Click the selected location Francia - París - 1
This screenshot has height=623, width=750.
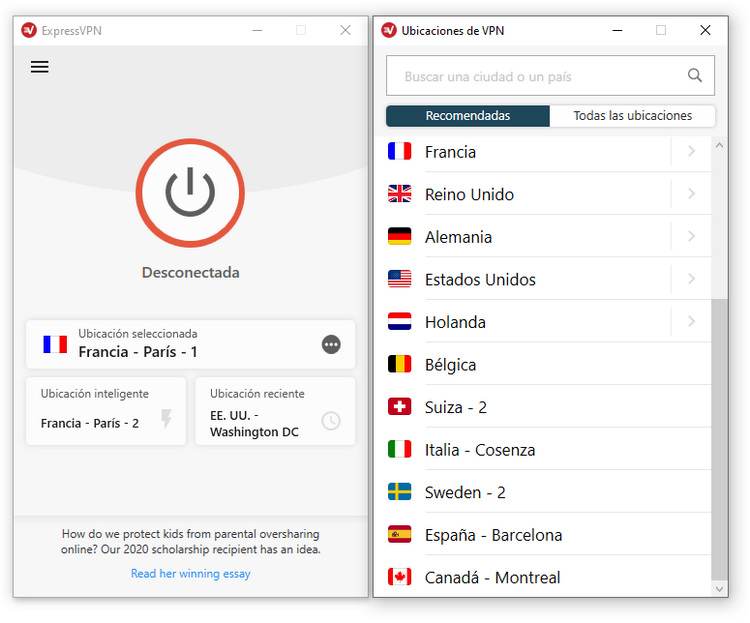(190, 345)
